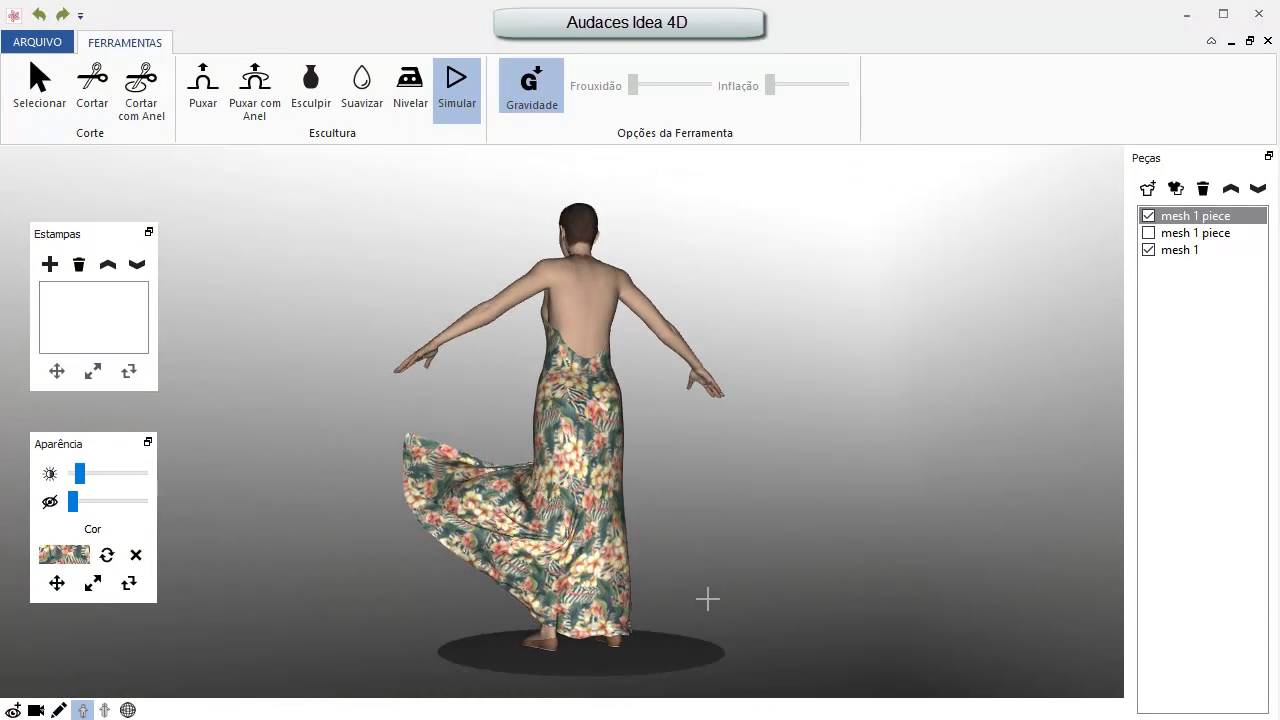Select the Puxar pull tool

(x=203, y=86)
